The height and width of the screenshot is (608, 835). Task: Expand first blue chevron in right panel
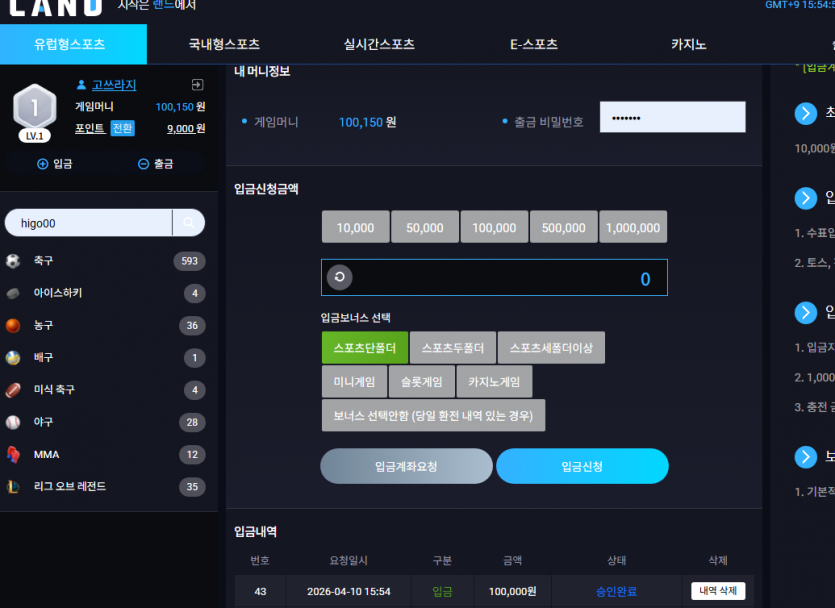(806, 113)
